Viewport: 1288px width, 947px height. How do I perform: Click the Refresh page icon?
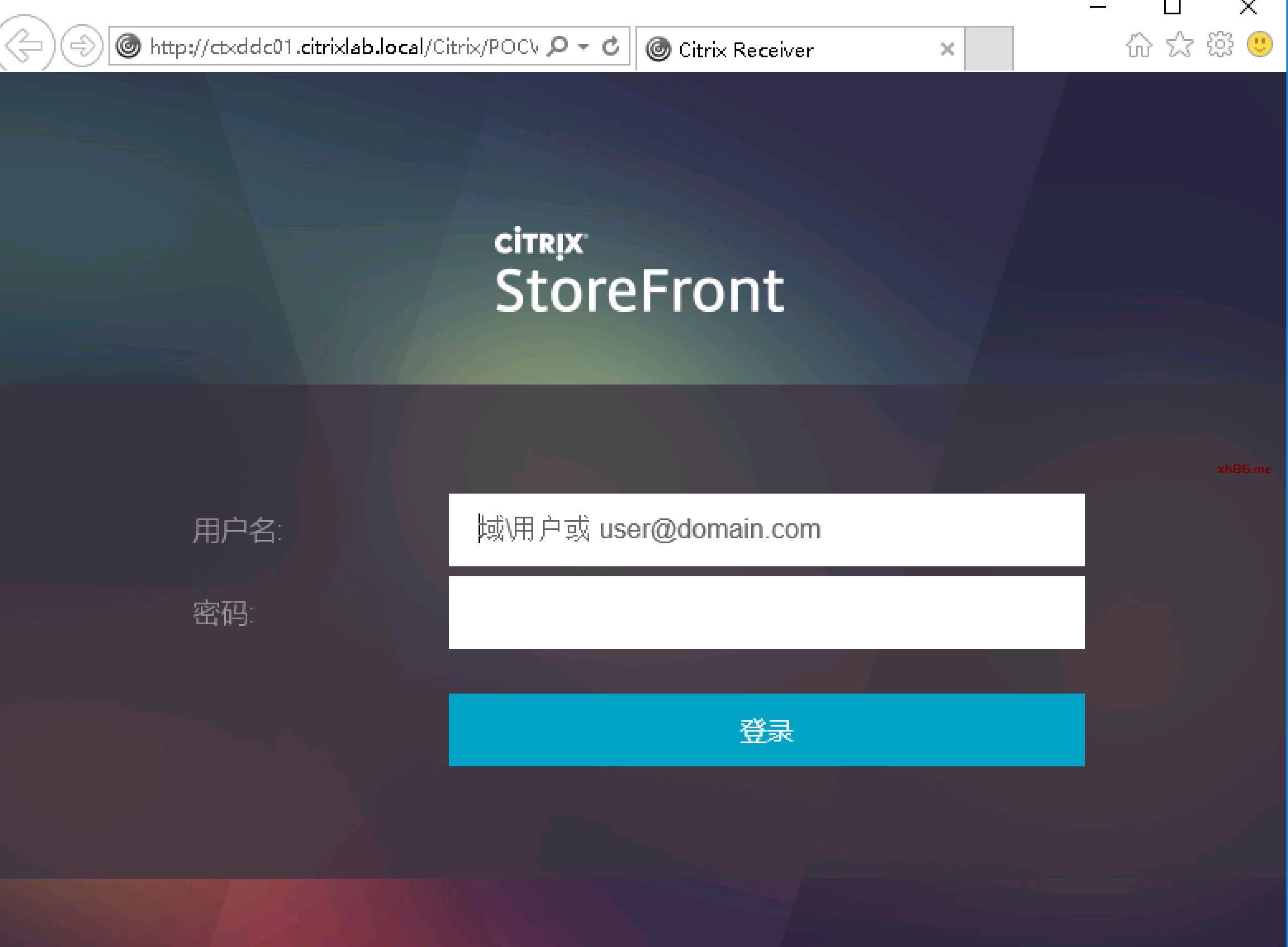coord(611,46)
